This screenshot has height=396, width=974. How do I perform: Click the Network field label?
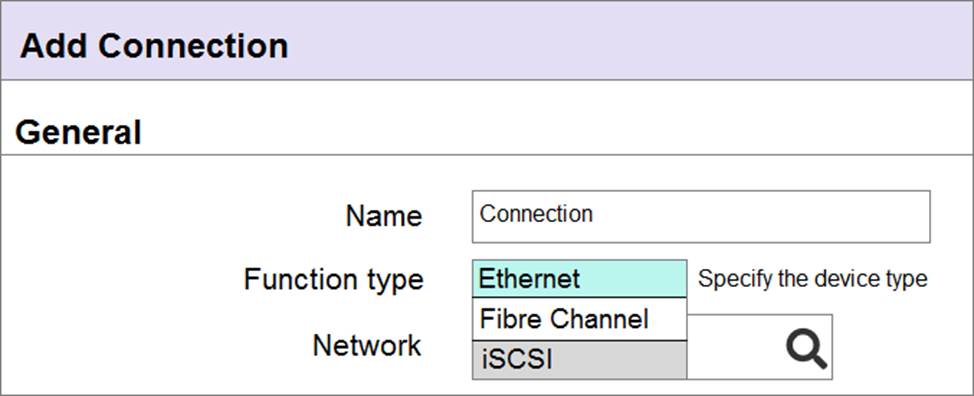pyautogui.click(x=367, y=345)
